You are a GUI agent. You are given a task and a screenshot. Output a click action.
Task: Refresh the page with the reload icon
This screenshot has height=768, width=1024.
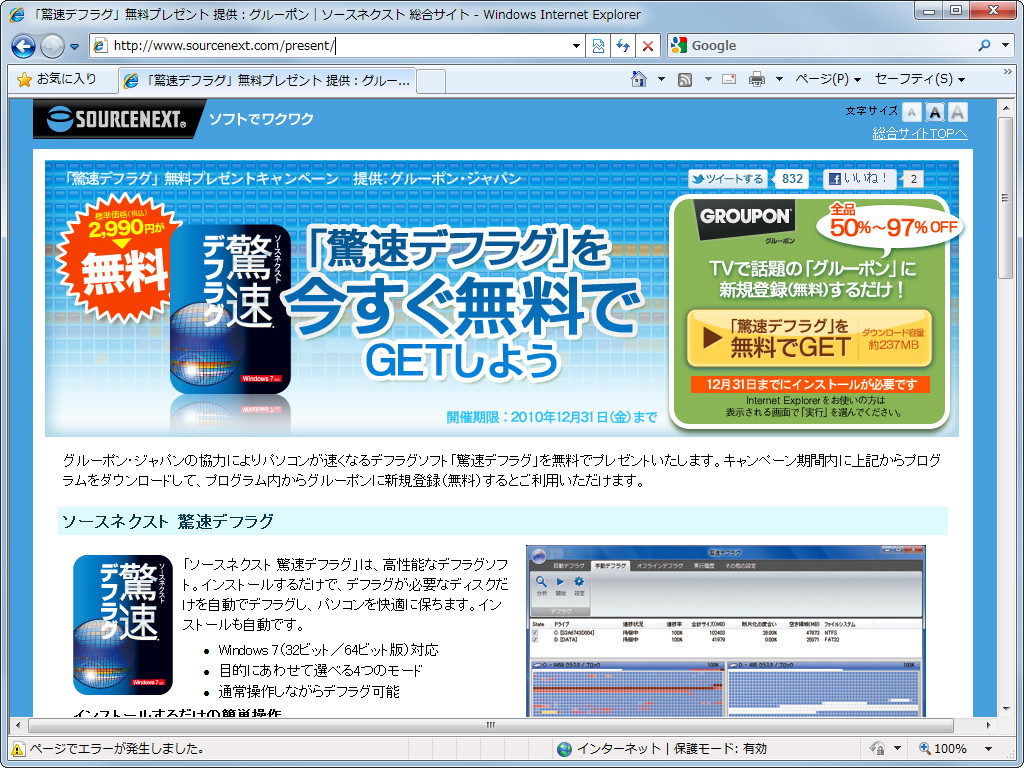(623, 46)
